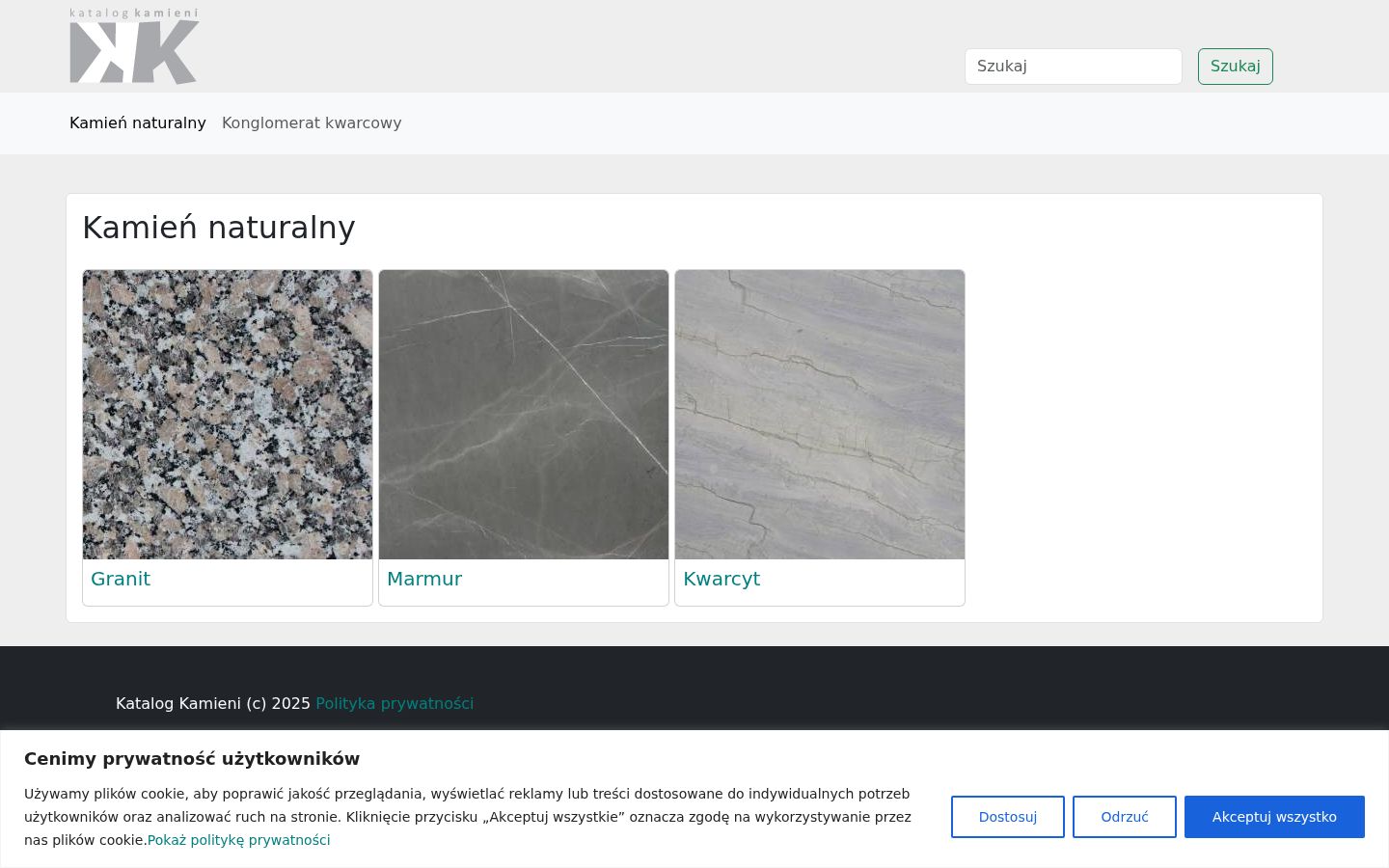Click the green Szukaj button
The width and height of the screenshot is (1389, 868).
1236,67
